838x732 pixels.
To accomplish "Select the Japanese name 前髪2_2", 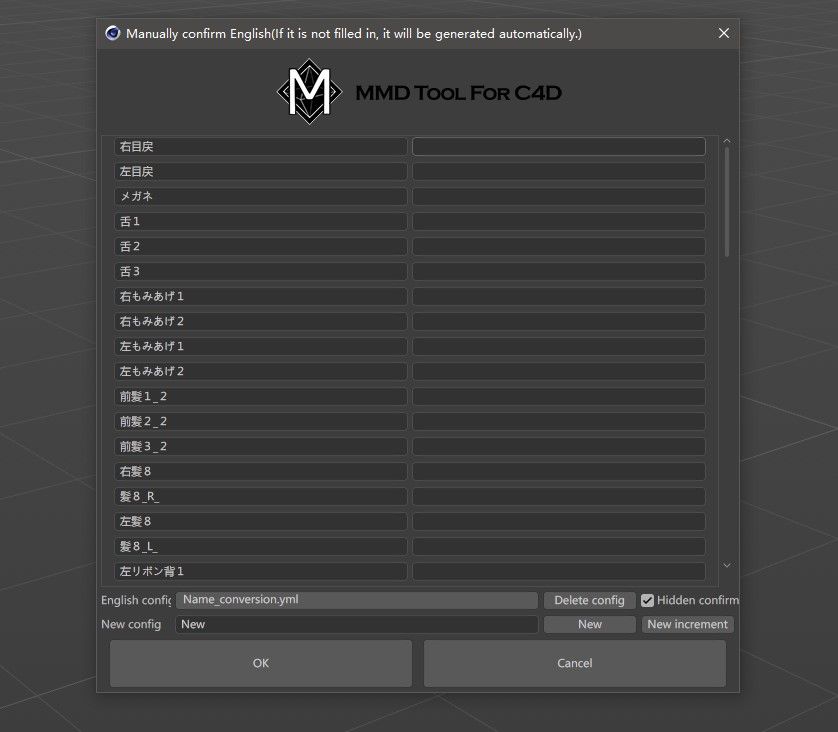I will pos(261,421).
